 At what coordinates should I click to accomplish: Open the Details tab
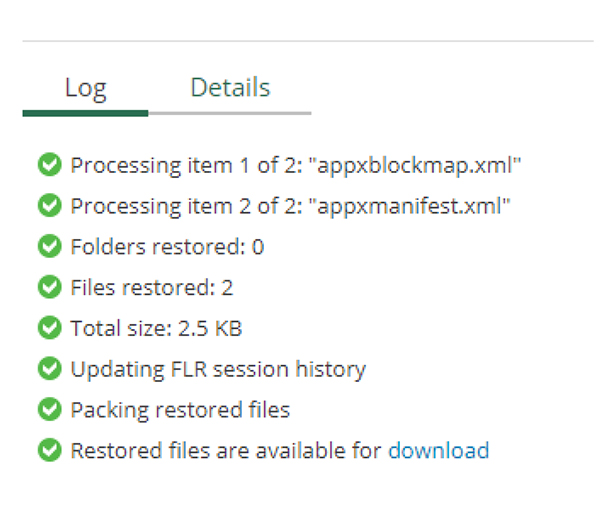pos(230,87)
